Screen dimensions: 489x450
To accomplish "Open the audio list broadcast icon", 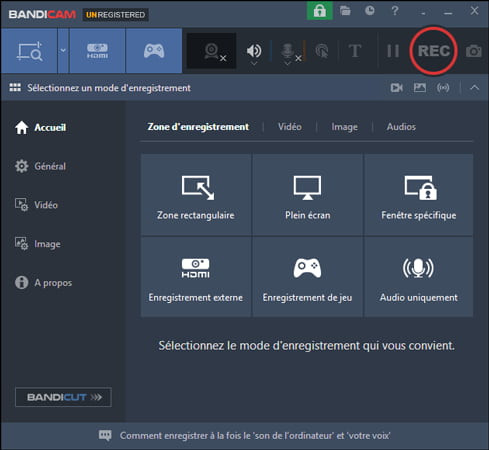I will coord(443,88).
